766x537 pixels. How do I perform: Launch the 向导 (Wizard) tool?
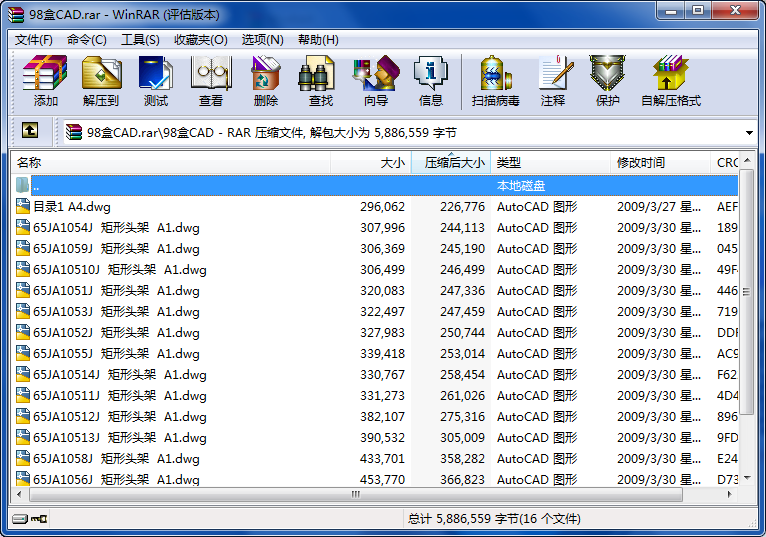tap(376, 81)
